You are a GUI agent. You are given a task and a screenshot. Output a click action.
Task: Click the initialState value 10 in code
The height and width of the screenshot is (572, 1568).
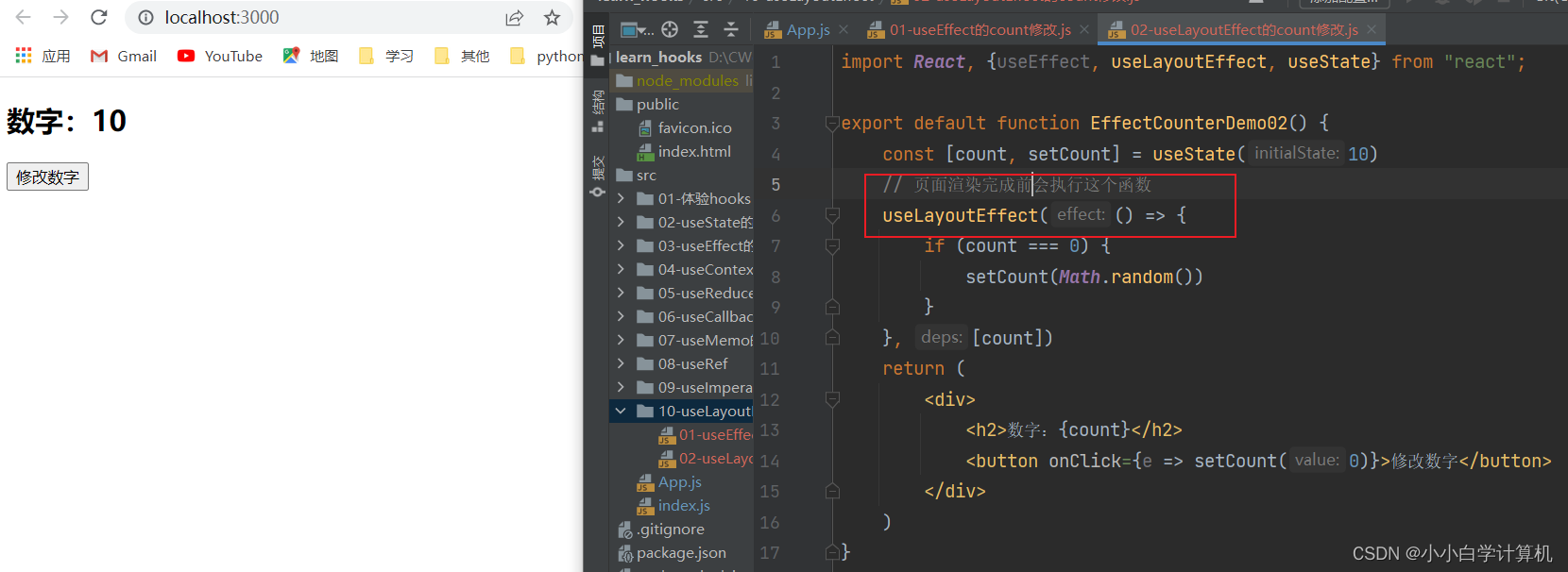coord(1358,154)
